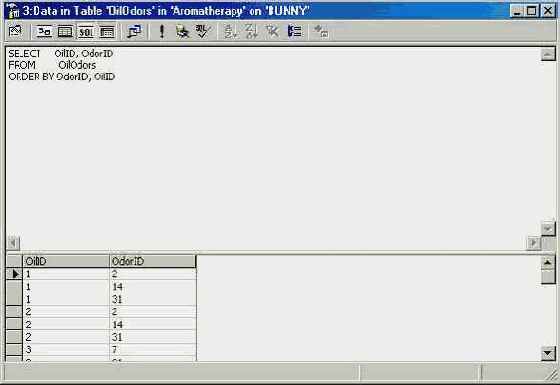The image size is (560, 385).
Task: Click row selector for OilID 2, OdorID 14 row
Action: (14, 324)
